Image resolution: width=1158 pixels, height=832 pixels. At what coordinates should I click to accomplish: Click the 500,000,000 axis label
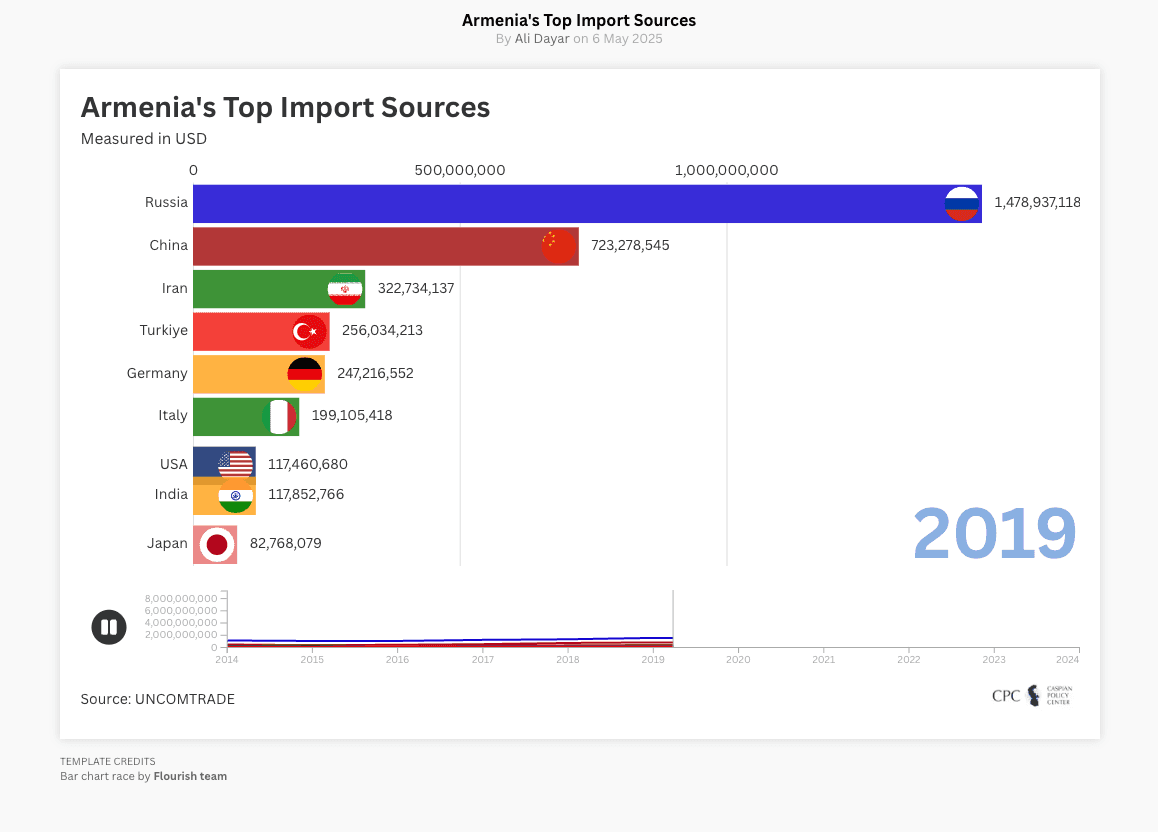tap(459, 170)
